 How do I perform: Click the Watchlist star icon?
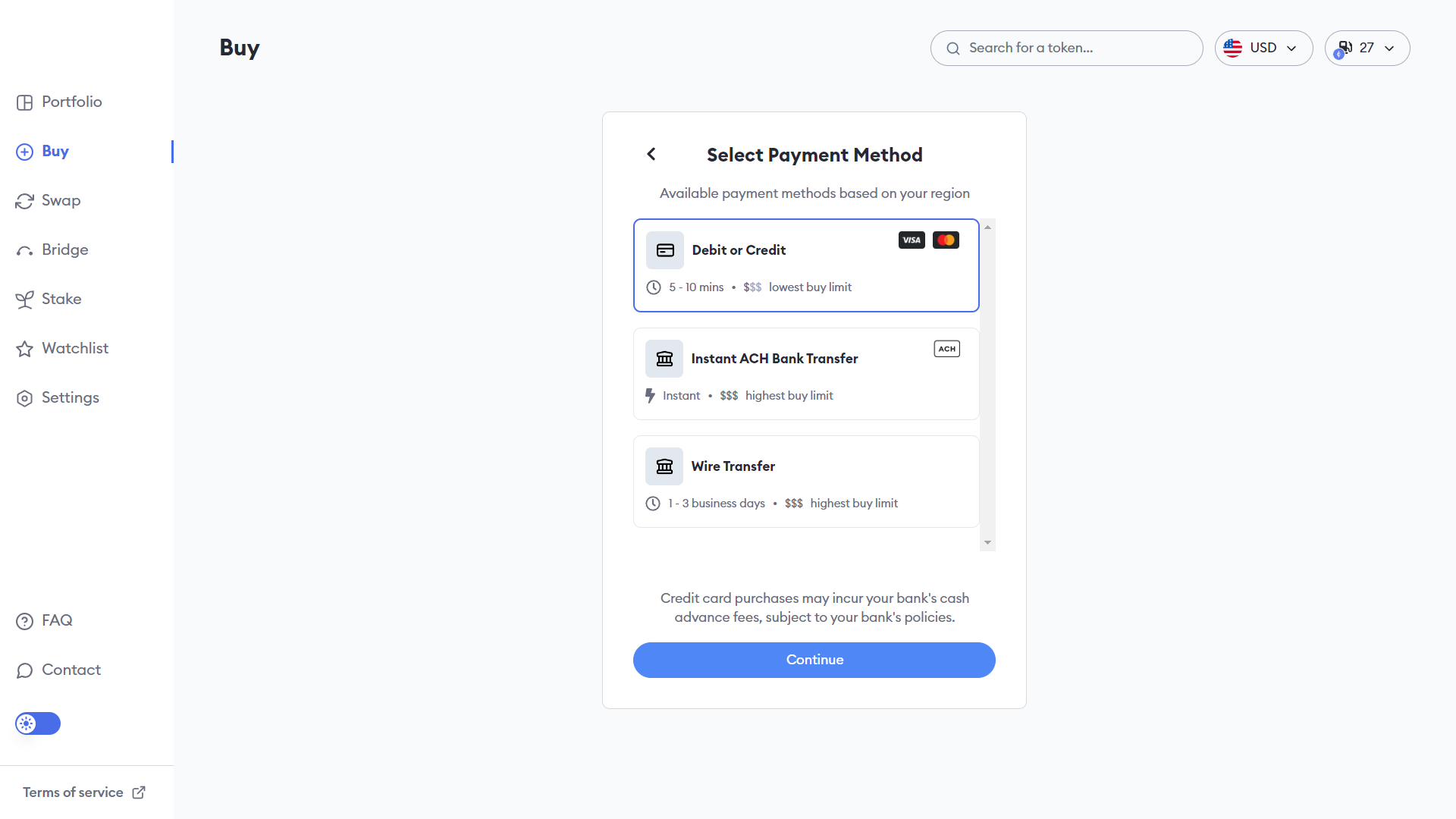click(24, 349)
